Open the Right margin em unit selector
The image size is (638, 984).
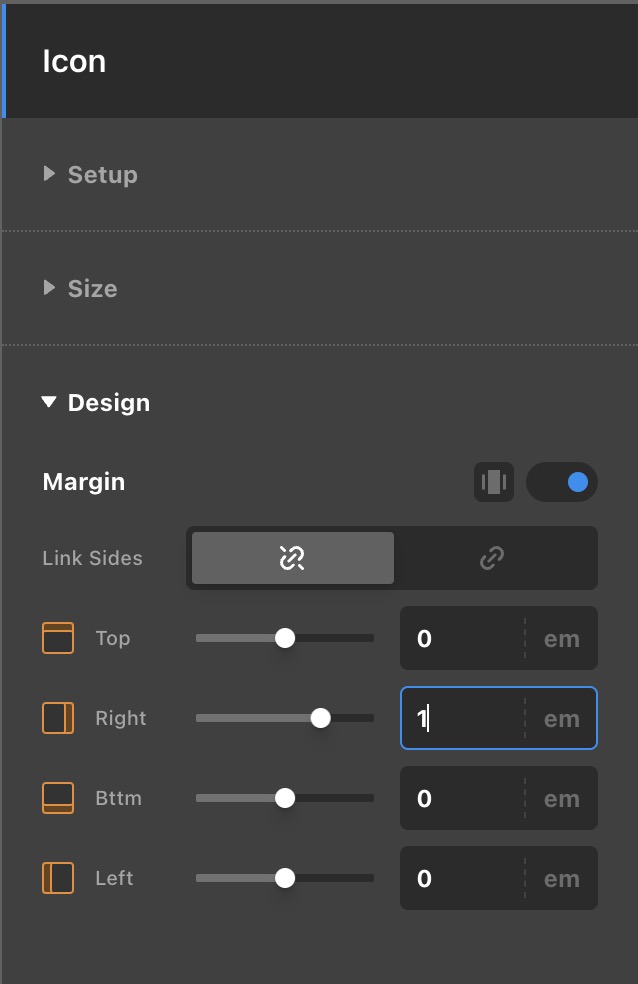pyautogui.click(x=561, y=718)
